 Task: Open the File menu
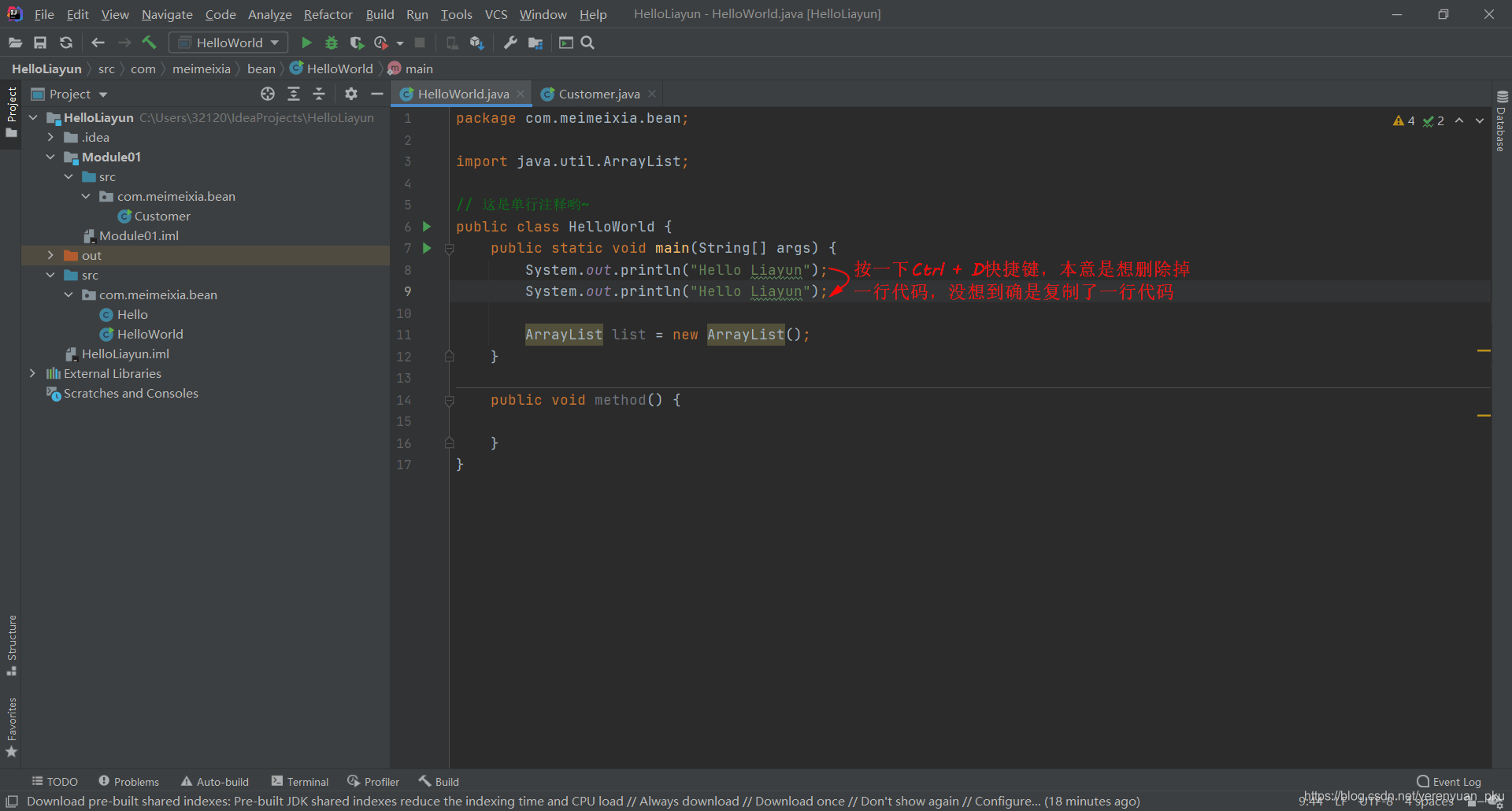44,14
